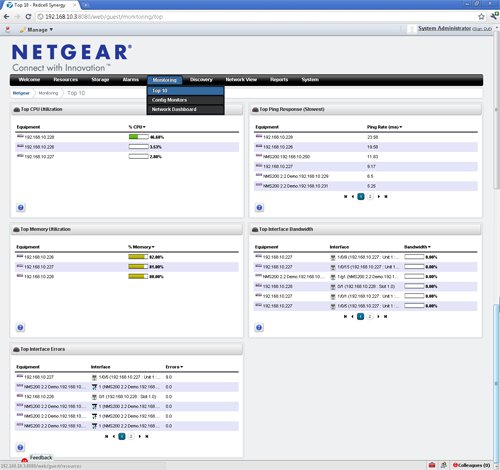The image size is (500, 470).
Task: Open the Discovery navigation item
Action: tap(201, 80)
